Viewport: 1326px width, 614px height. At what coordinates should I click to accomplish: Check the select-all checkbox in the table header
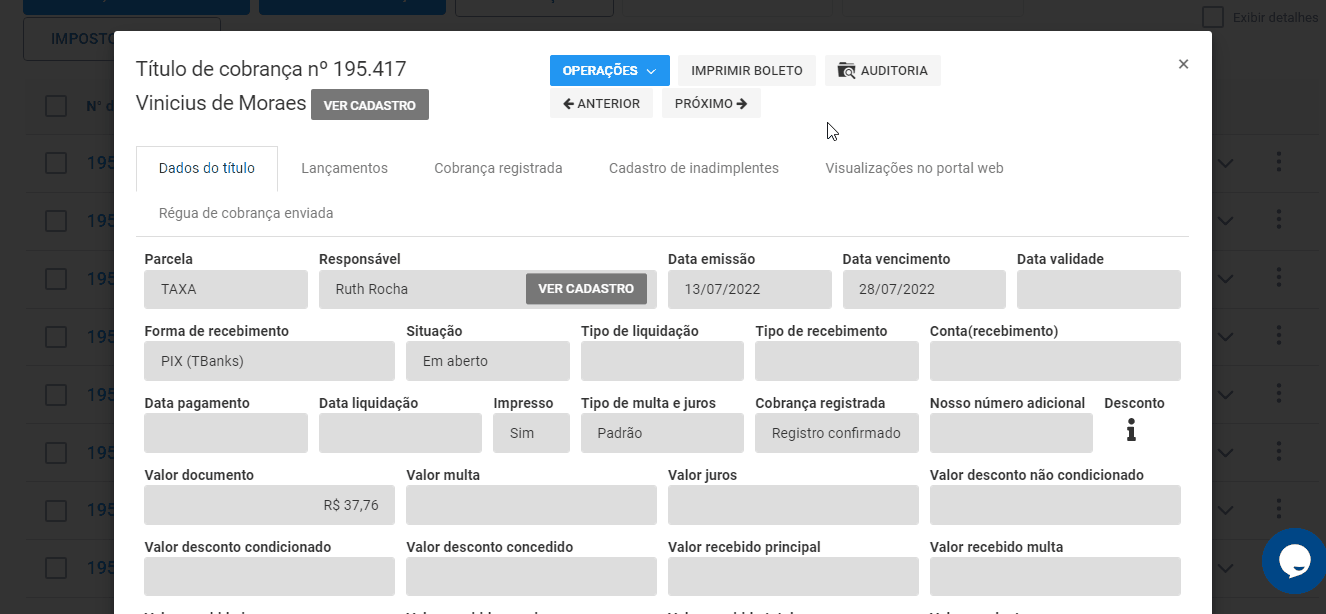[56, 106]
